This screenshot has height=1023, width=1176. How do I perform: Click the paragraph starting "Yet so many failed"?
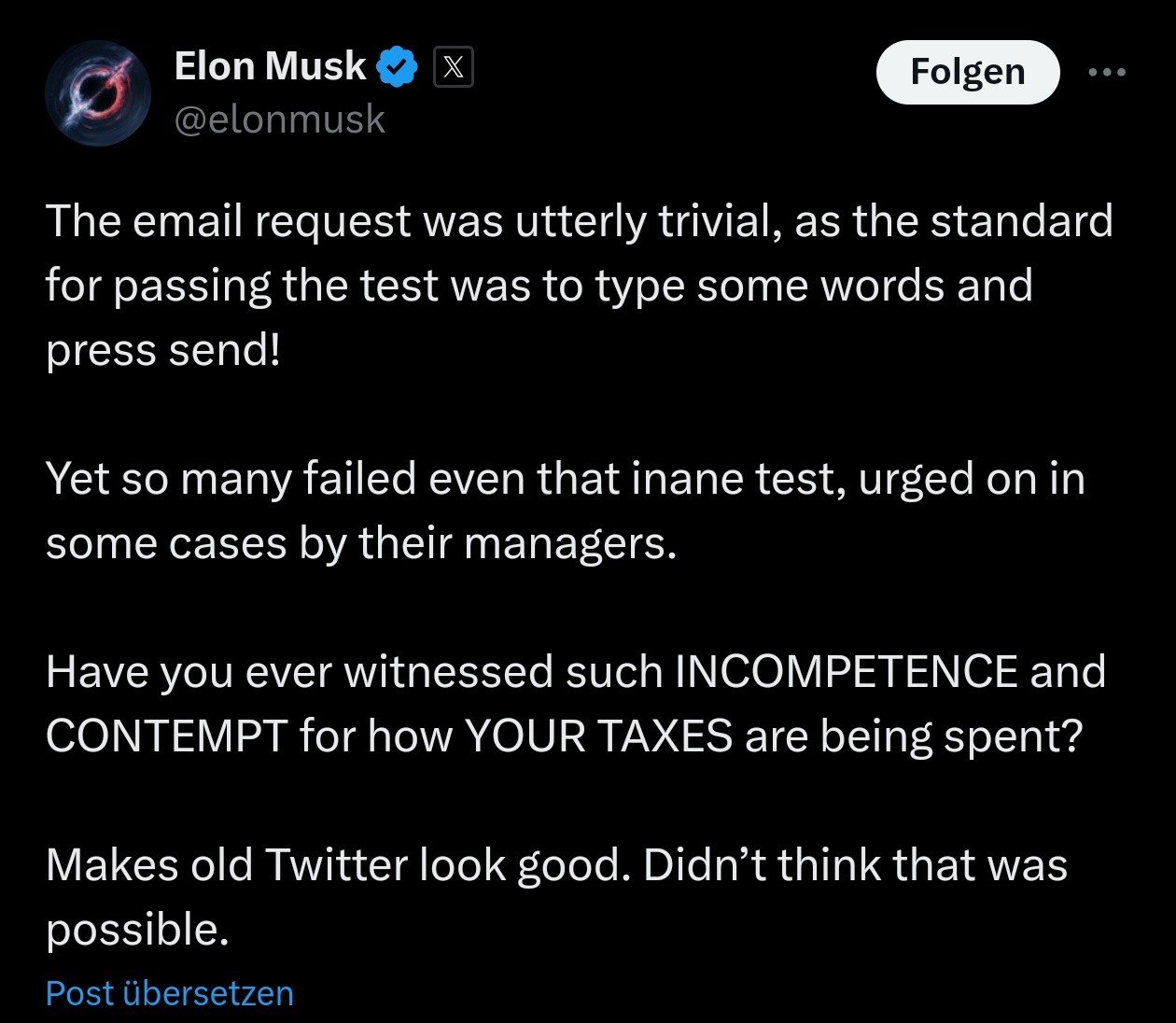[x=565, y=511]
